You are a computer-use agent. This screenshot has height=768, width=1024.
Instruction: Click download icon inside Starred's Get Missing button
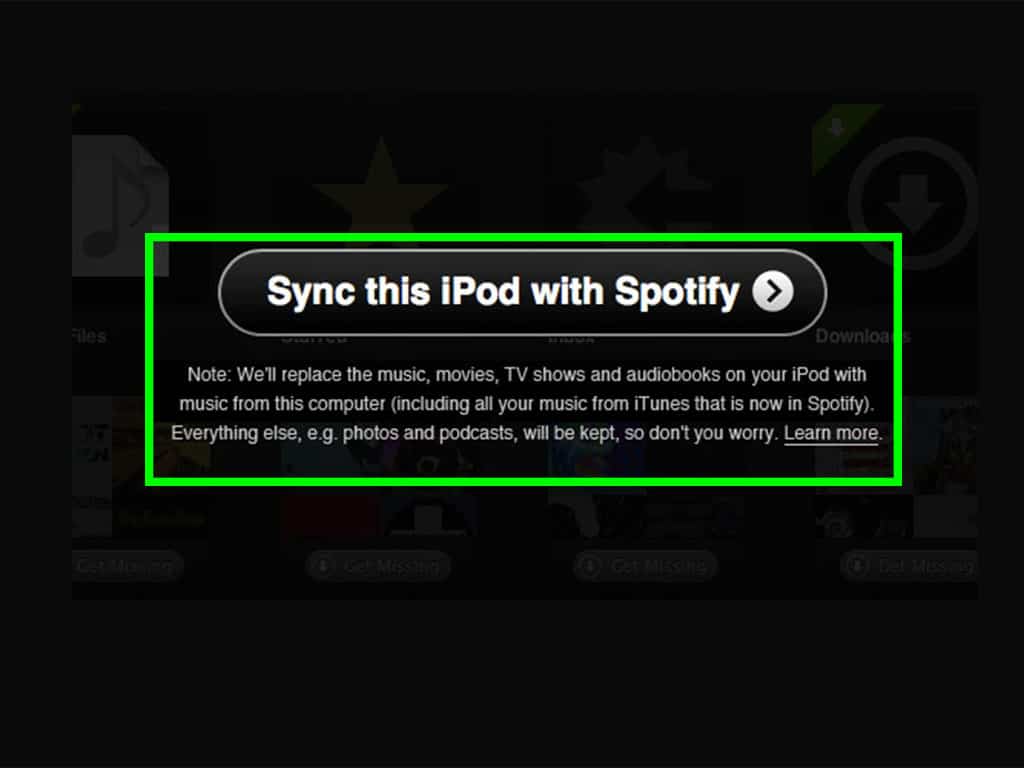(x=322, y=566)
